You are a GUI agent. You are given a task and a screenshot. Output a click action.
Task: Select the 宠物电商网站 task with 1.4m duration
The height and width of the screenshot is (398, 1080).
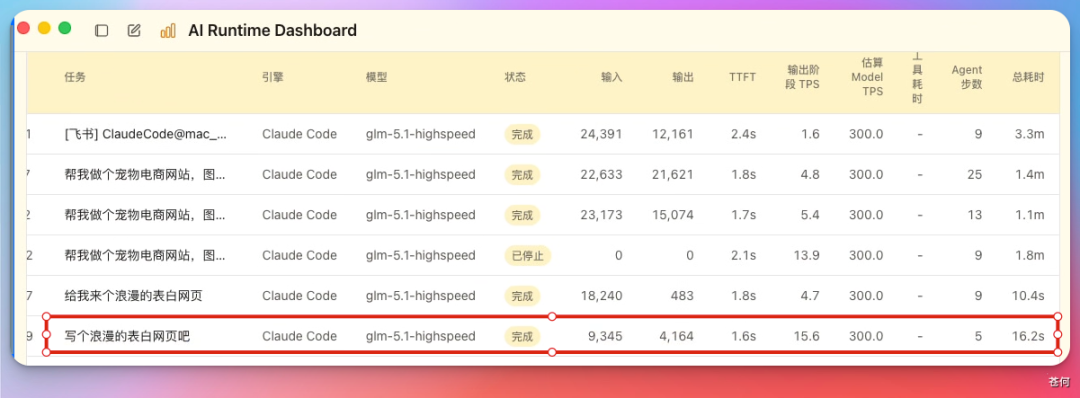click(543, 175)
